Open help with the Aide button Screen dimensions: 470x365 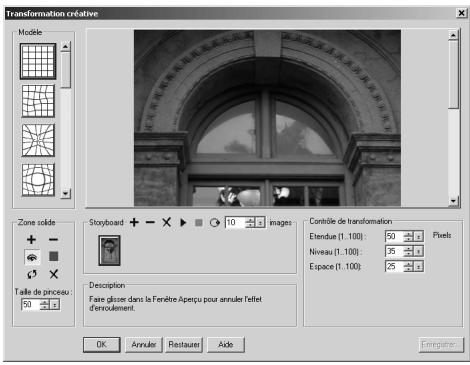pos(226,345)
